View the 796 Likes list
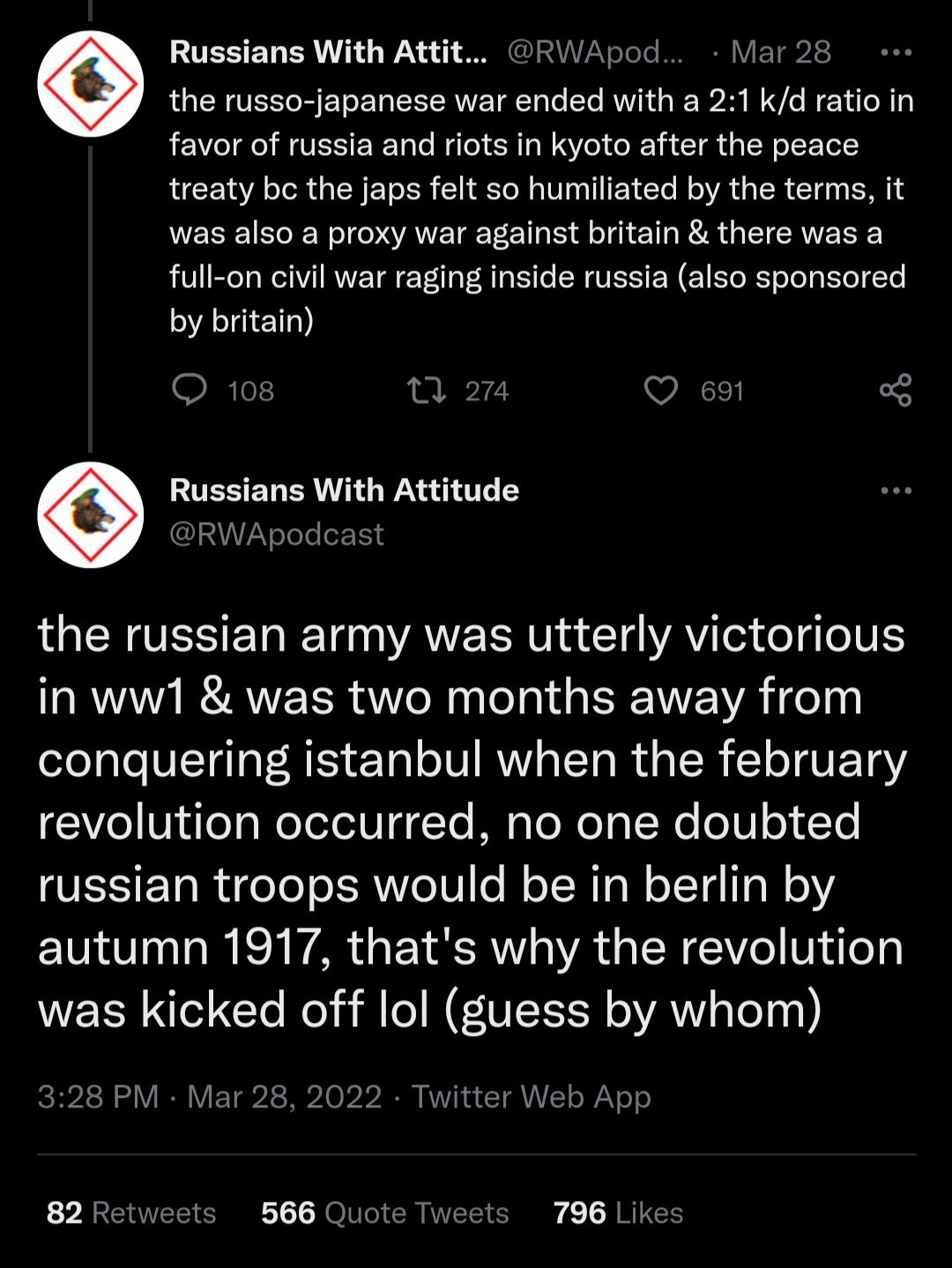The image size is (952, 1268). [618, 1212]
